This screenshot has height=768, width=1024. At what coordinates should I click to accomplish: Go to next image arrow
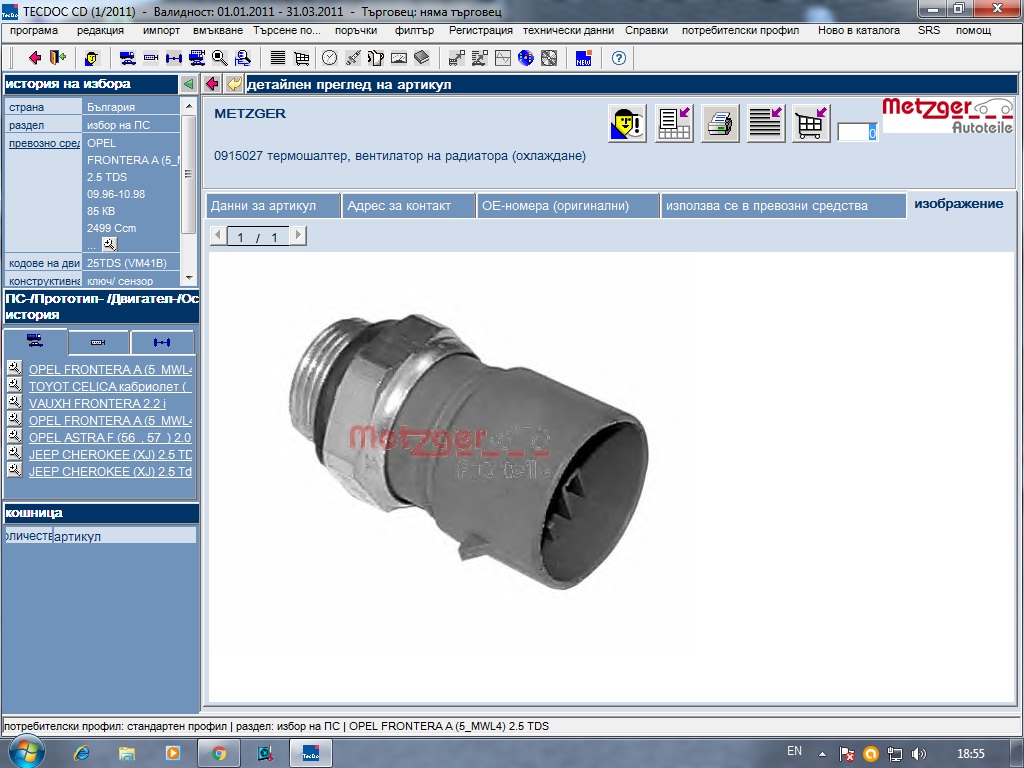point(298,235)
